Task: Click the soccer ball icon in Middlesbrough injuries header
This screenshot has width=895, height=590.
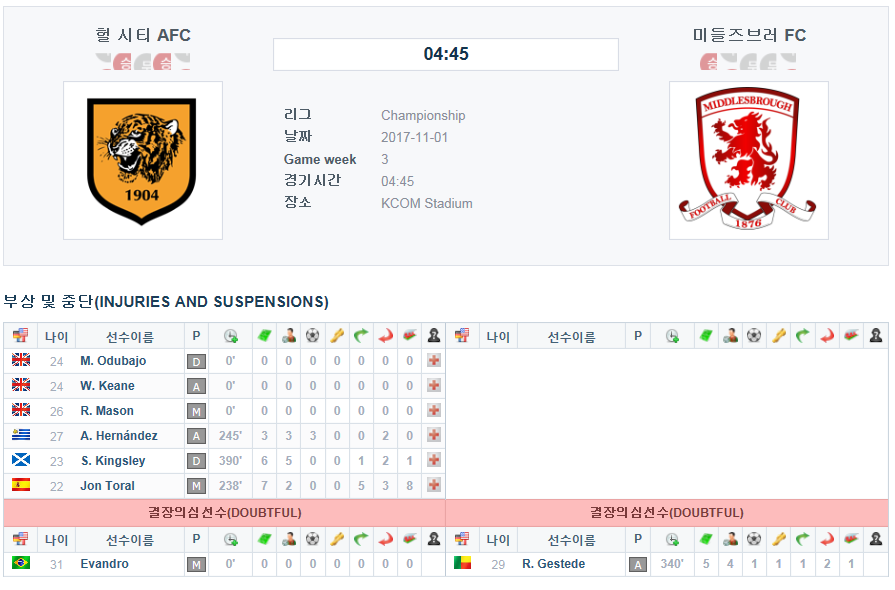Action: (754, 336)
